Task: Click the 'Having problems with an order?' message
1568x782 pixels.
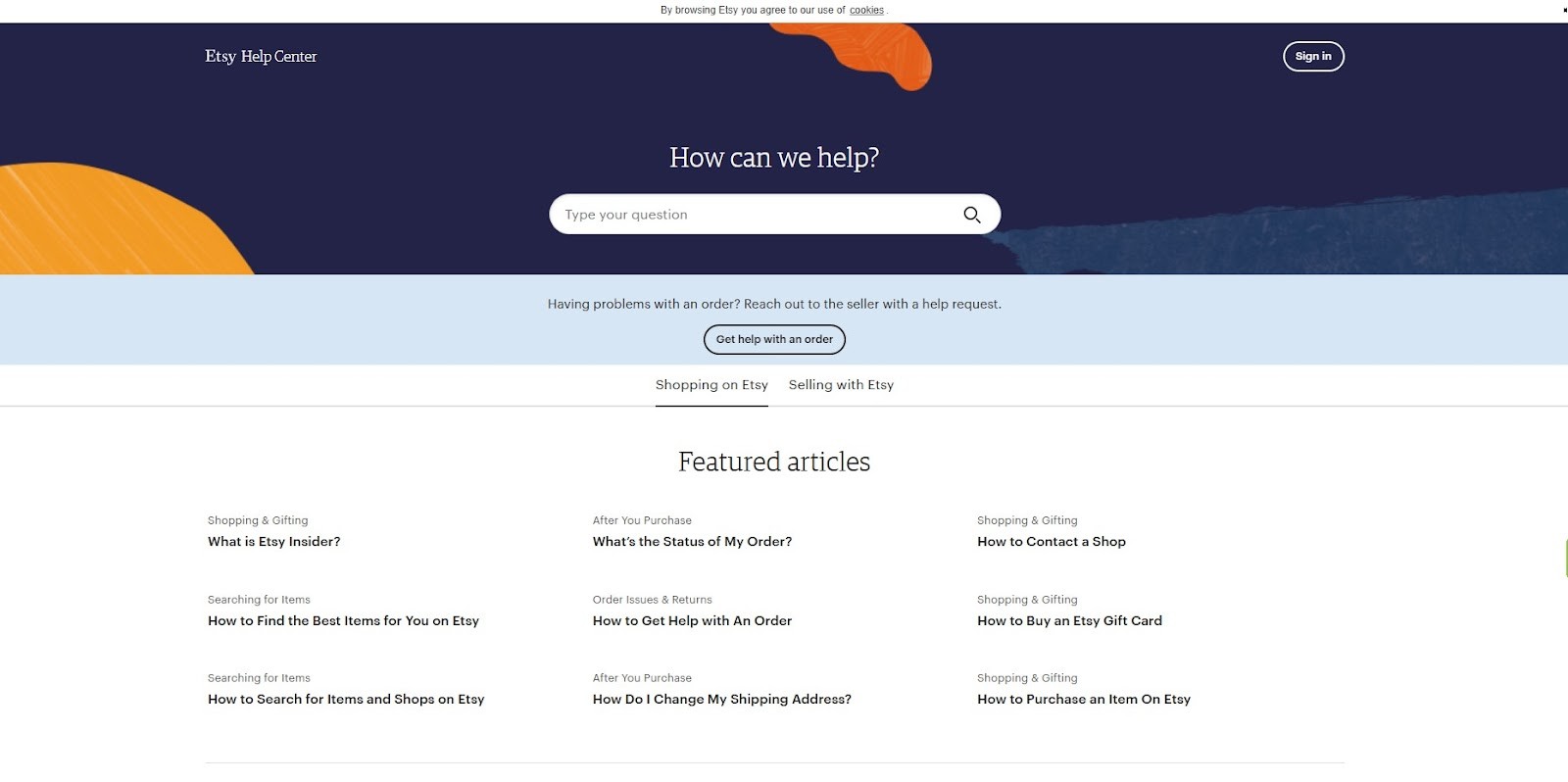Action: coord(774,304)
